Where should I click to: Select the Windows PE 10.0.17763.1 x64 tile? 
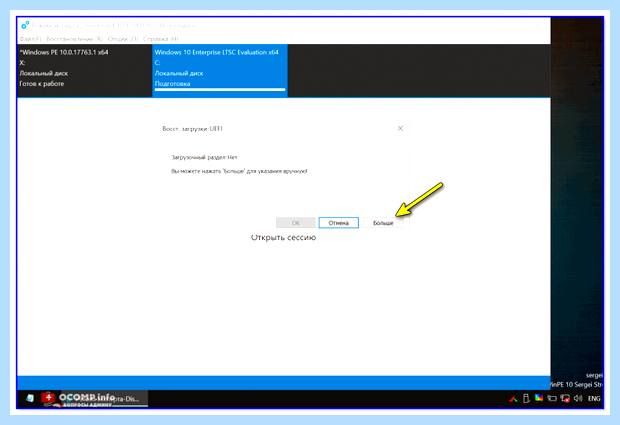(85, 70)
